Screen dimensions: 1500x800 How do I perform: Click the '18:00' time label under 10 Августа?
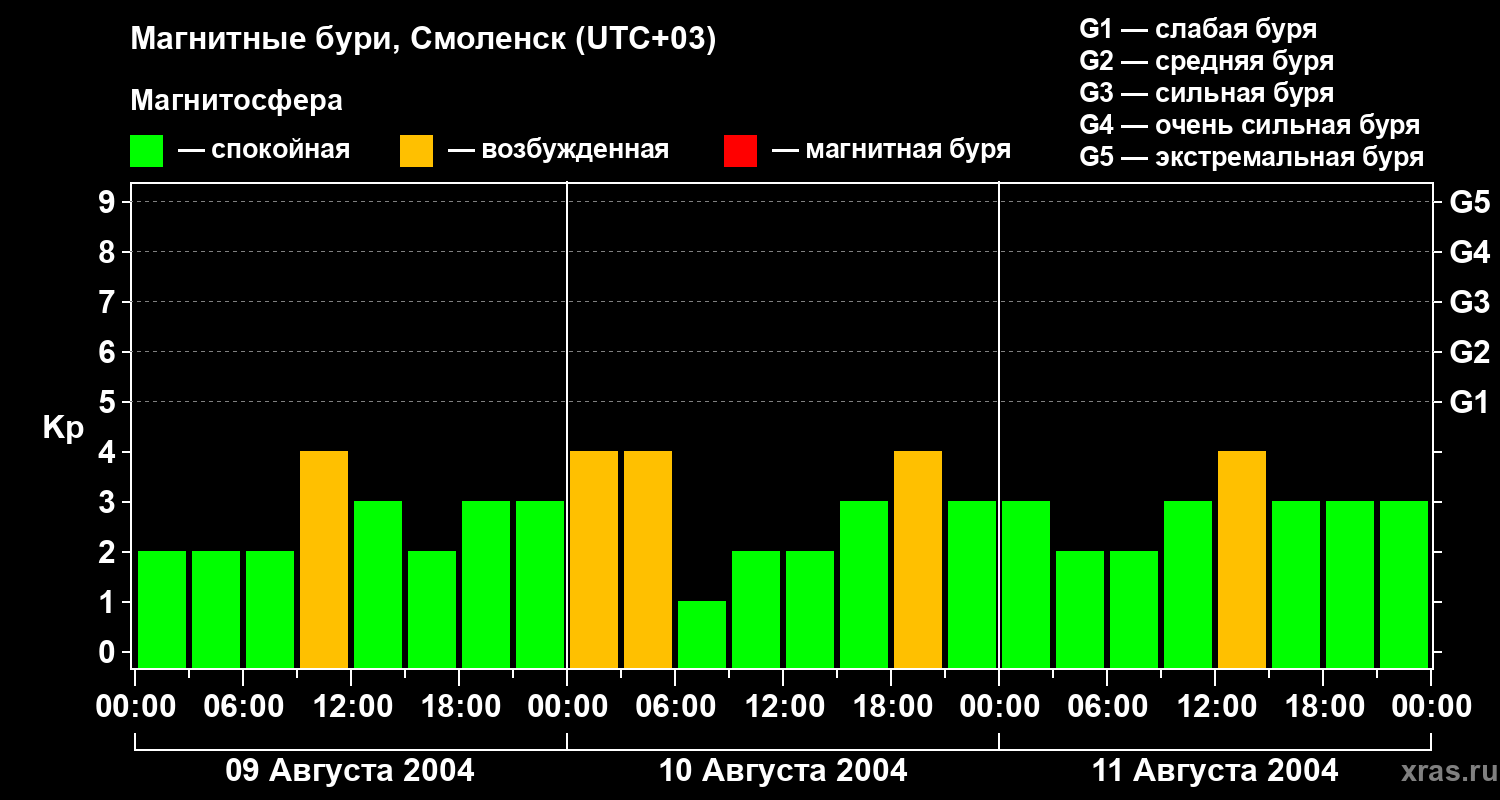click(892, 707)
